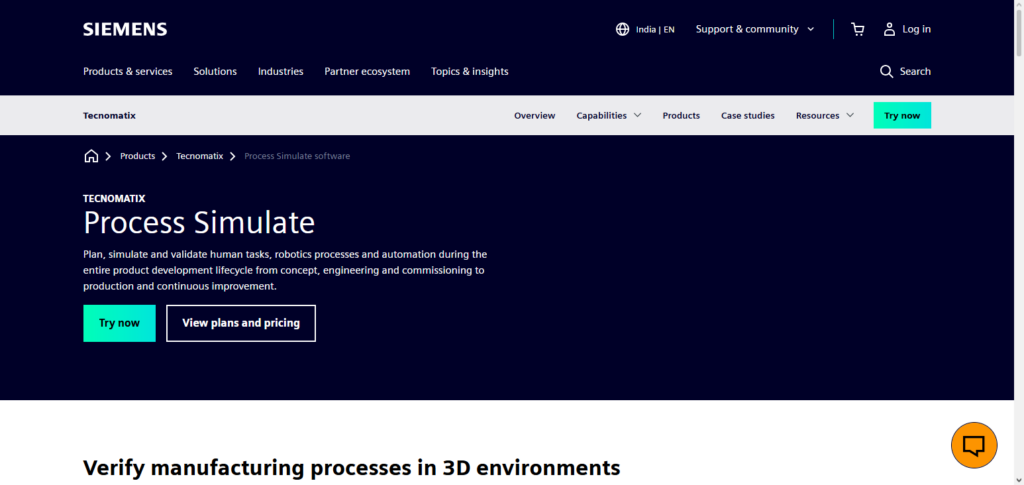
Task: Open the Partner ecosystem menu
Action: [367, 71]
